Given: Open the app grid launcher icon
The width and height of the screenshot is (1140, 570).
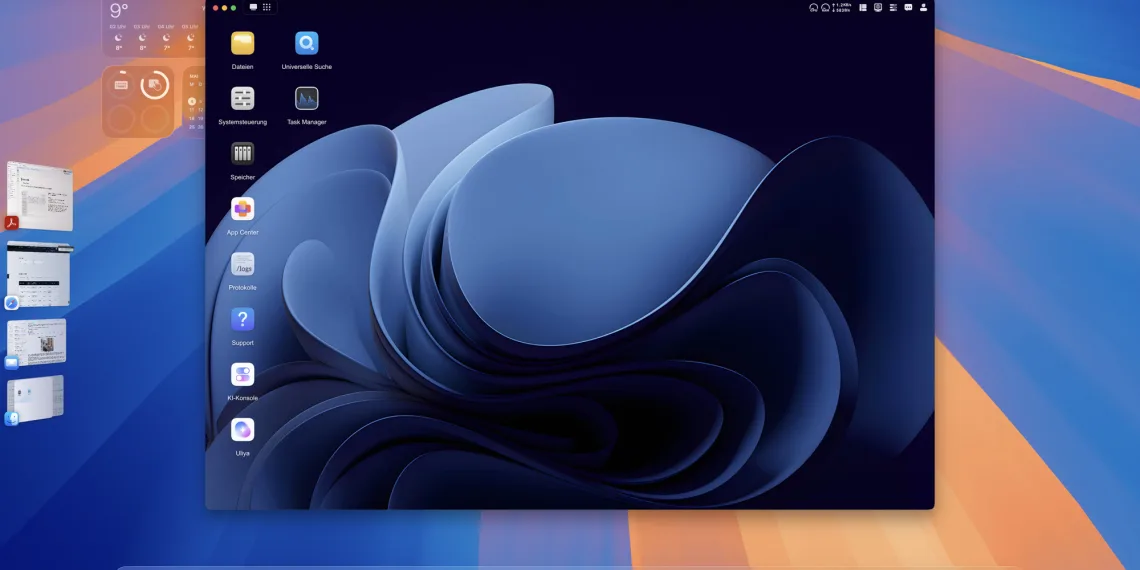Looking at the screenshot, I should coord(267,7).
